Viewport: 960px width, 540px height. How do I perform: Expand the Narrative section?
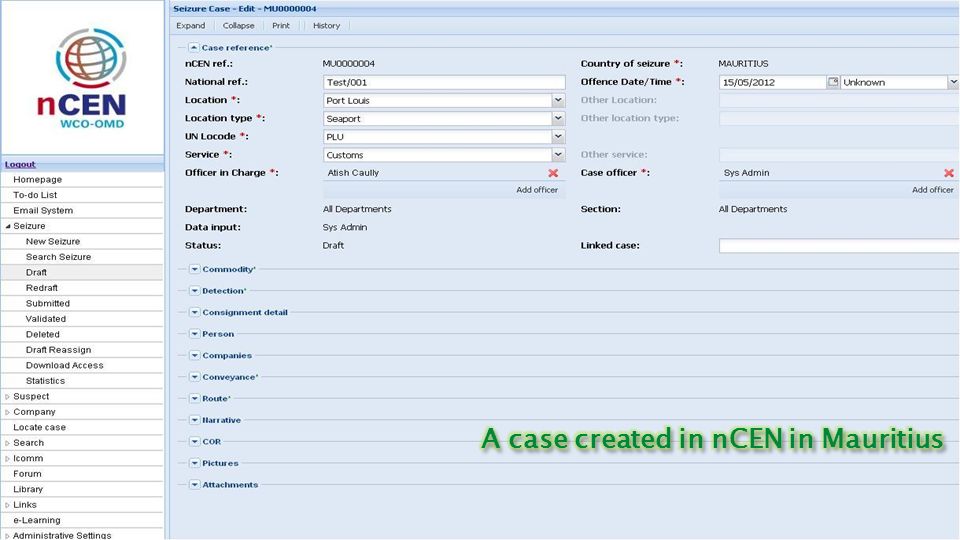point(194,420)
